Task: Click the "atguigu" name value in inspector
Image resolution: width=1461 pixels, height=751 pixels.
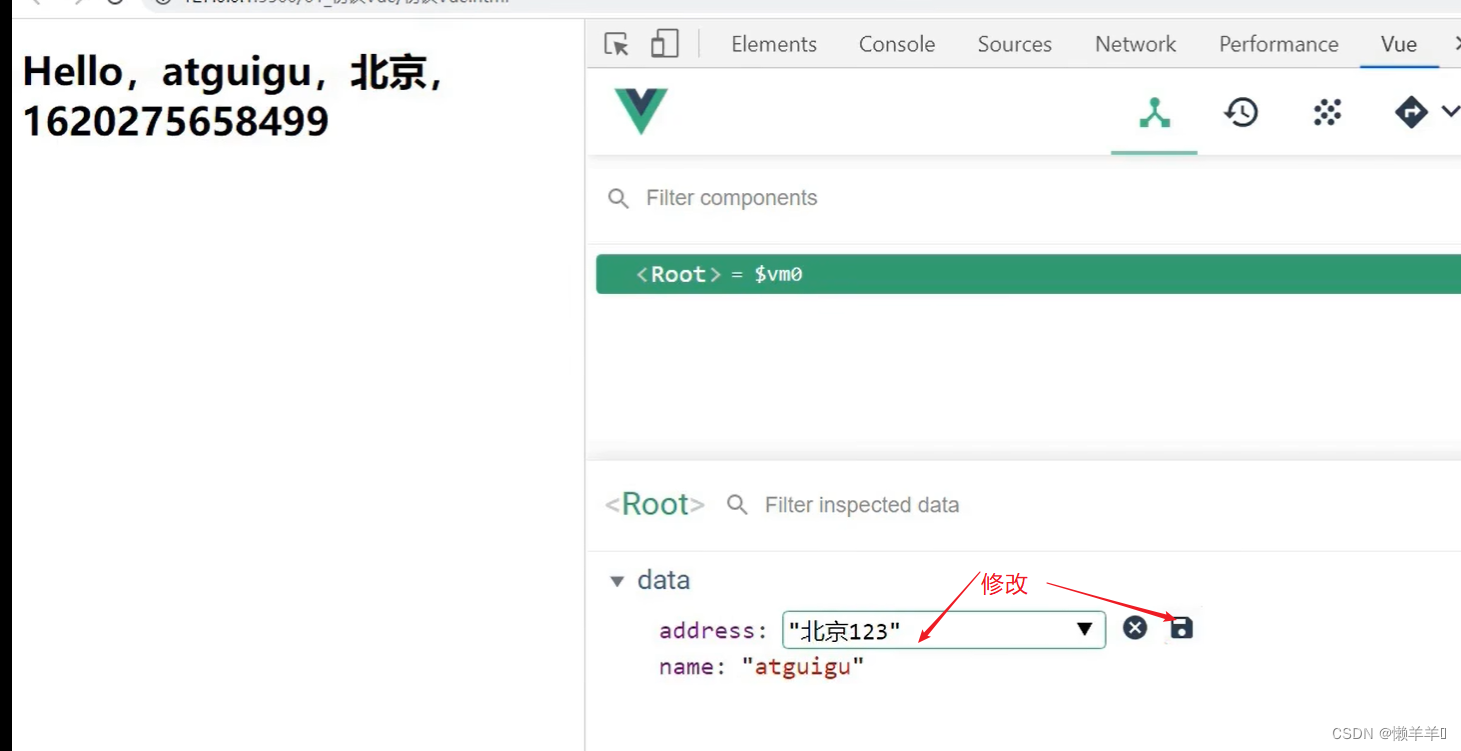Action: coord(803,667)
